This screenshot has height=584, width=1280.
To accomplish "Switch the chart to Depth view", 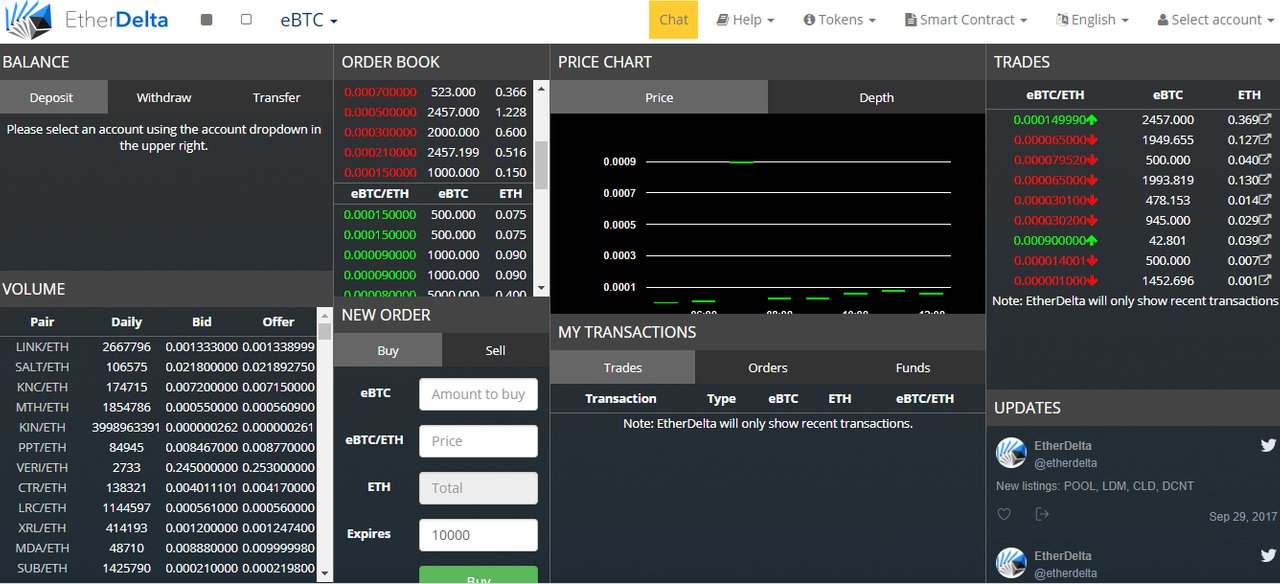I will point(876,97).
